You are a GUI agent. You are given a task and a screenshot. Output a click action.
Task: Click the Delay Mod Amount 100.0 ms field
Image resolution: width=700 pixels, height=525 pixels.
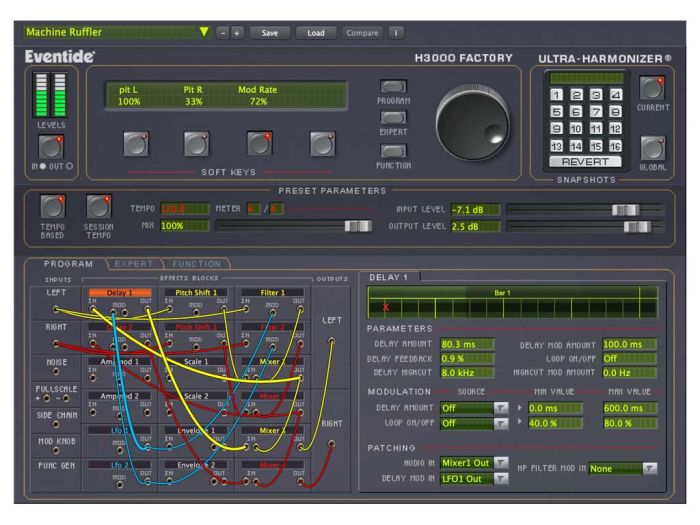point(629,344)
